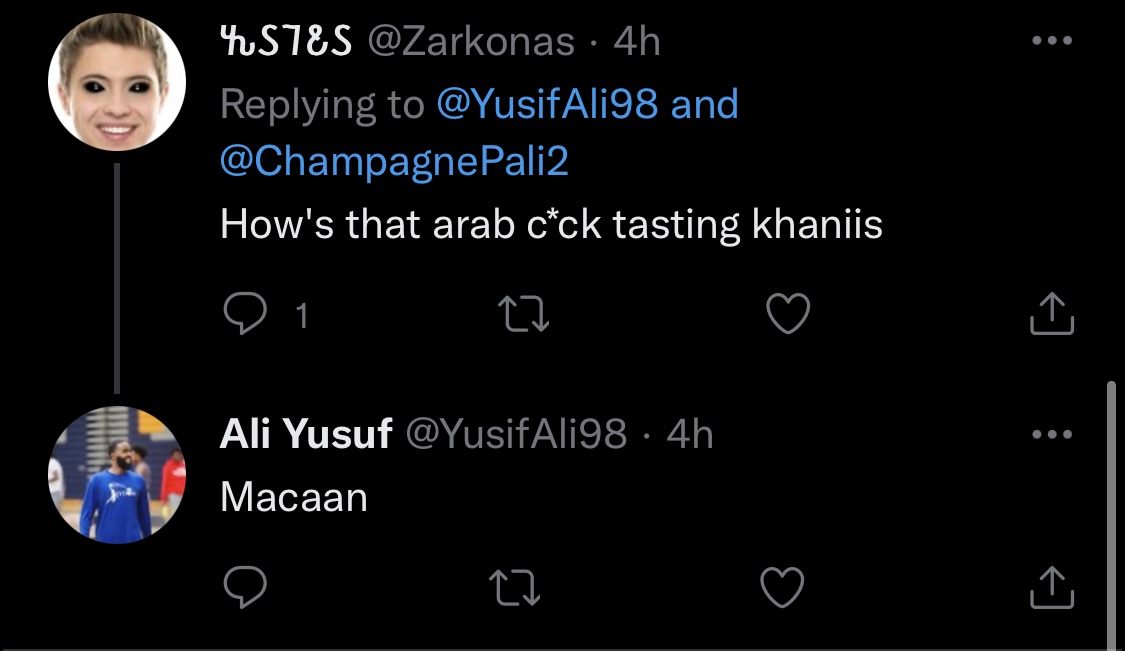Screen dimensions: 1125x651
Task: Open the tweet text 'Macaan'
Action: (294, 497)
